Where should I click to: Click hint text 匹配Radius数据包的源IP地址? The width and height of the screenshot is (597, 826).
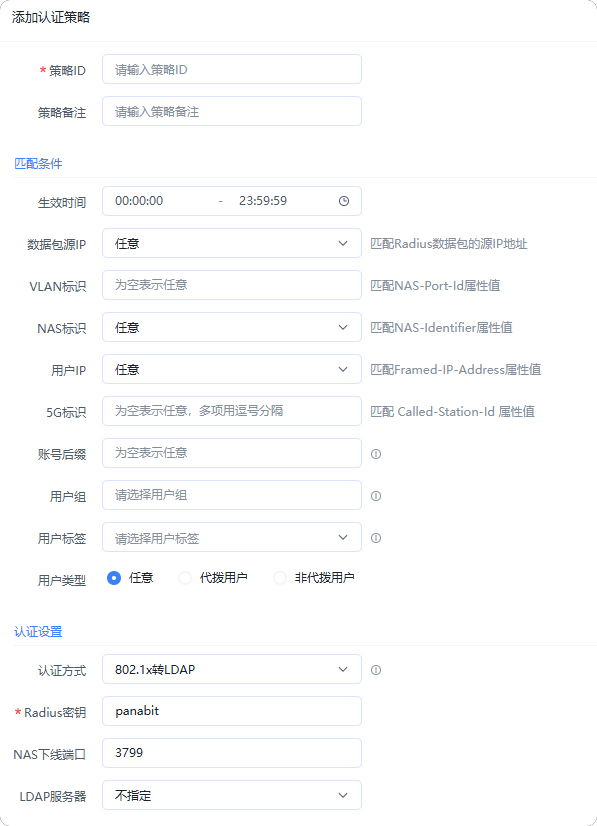(449, 243)
